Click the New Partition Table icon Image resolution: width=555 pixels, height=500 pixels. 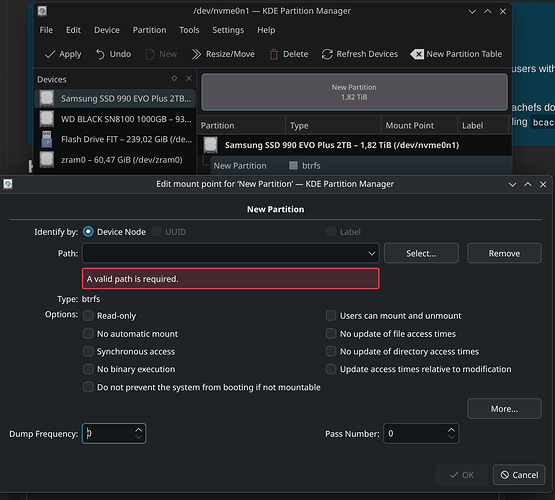[417, 54]
